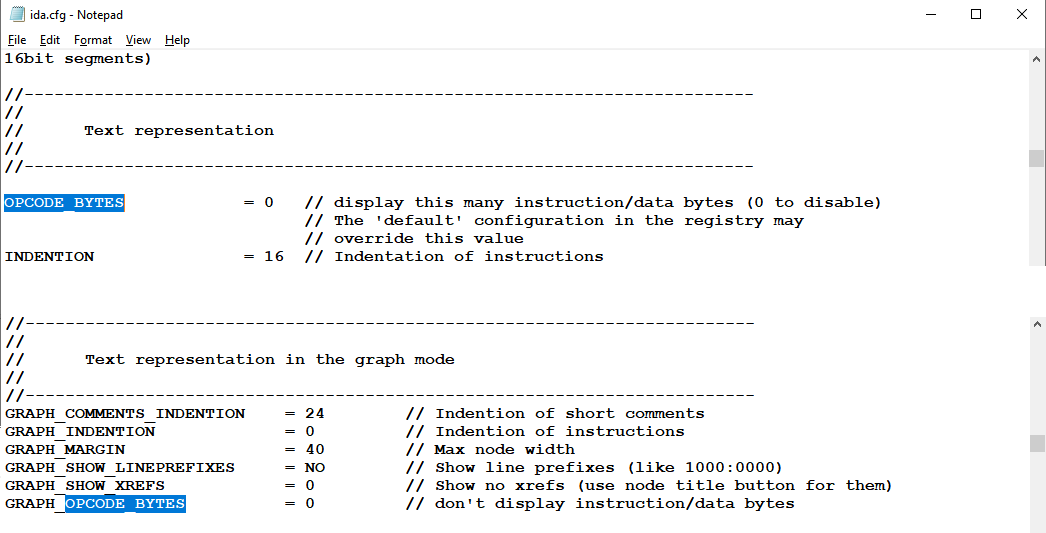Click the lower pane scrollbar thumb
Image resolution: width=1046 pixels, height=533 pixels.
pyautogui.click(x=1036, y=443)
